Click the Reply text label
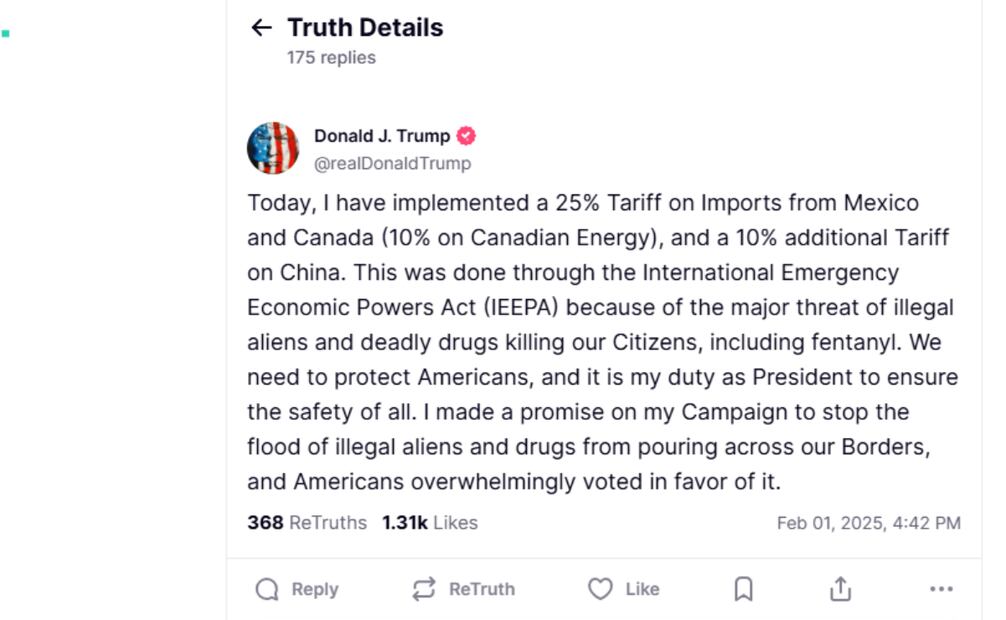This screenshot has width=1006, height=620. click(x=315, y=589)
